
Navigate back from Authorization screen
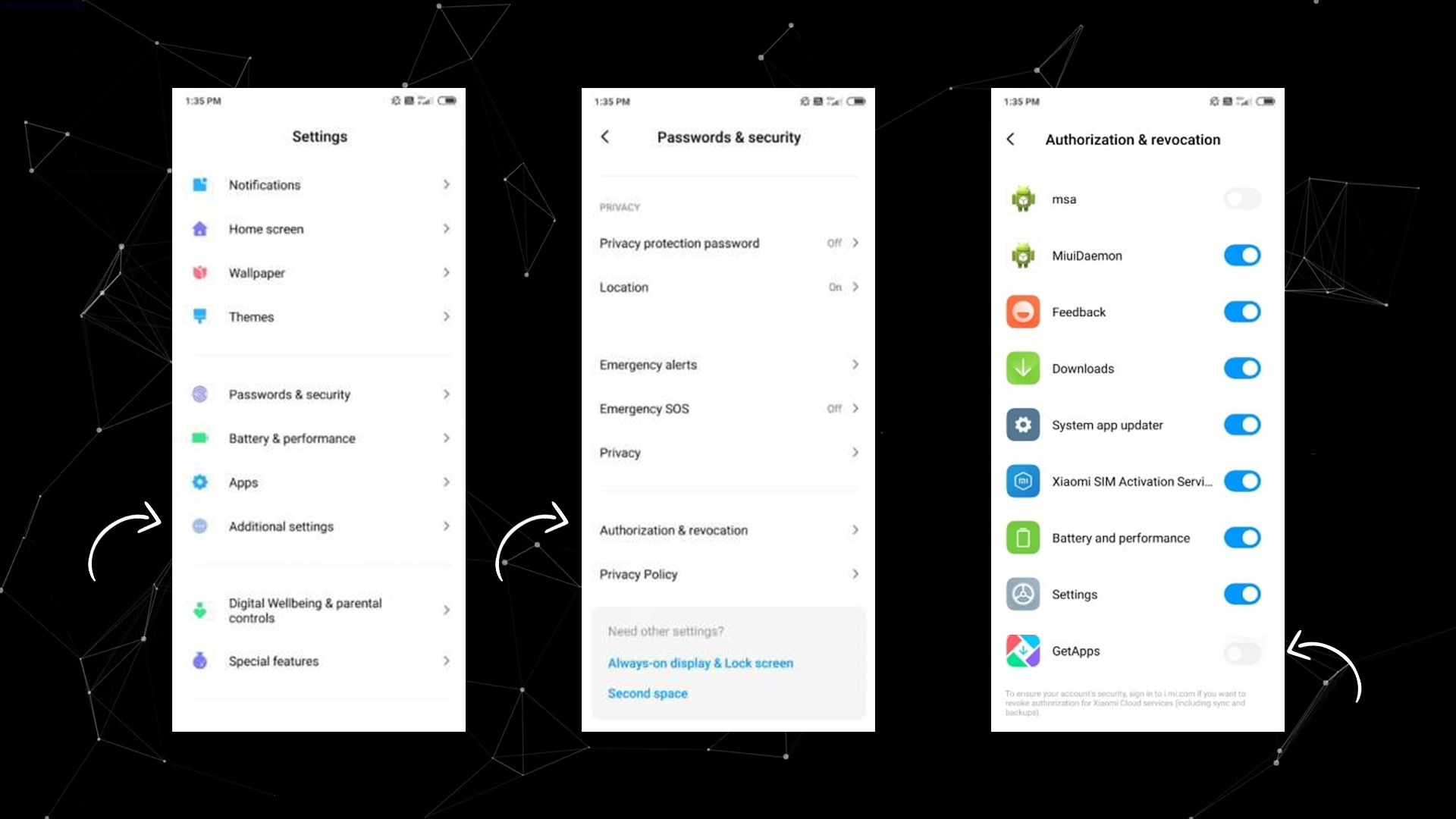pyautogui.click(x=1013, y=139)
